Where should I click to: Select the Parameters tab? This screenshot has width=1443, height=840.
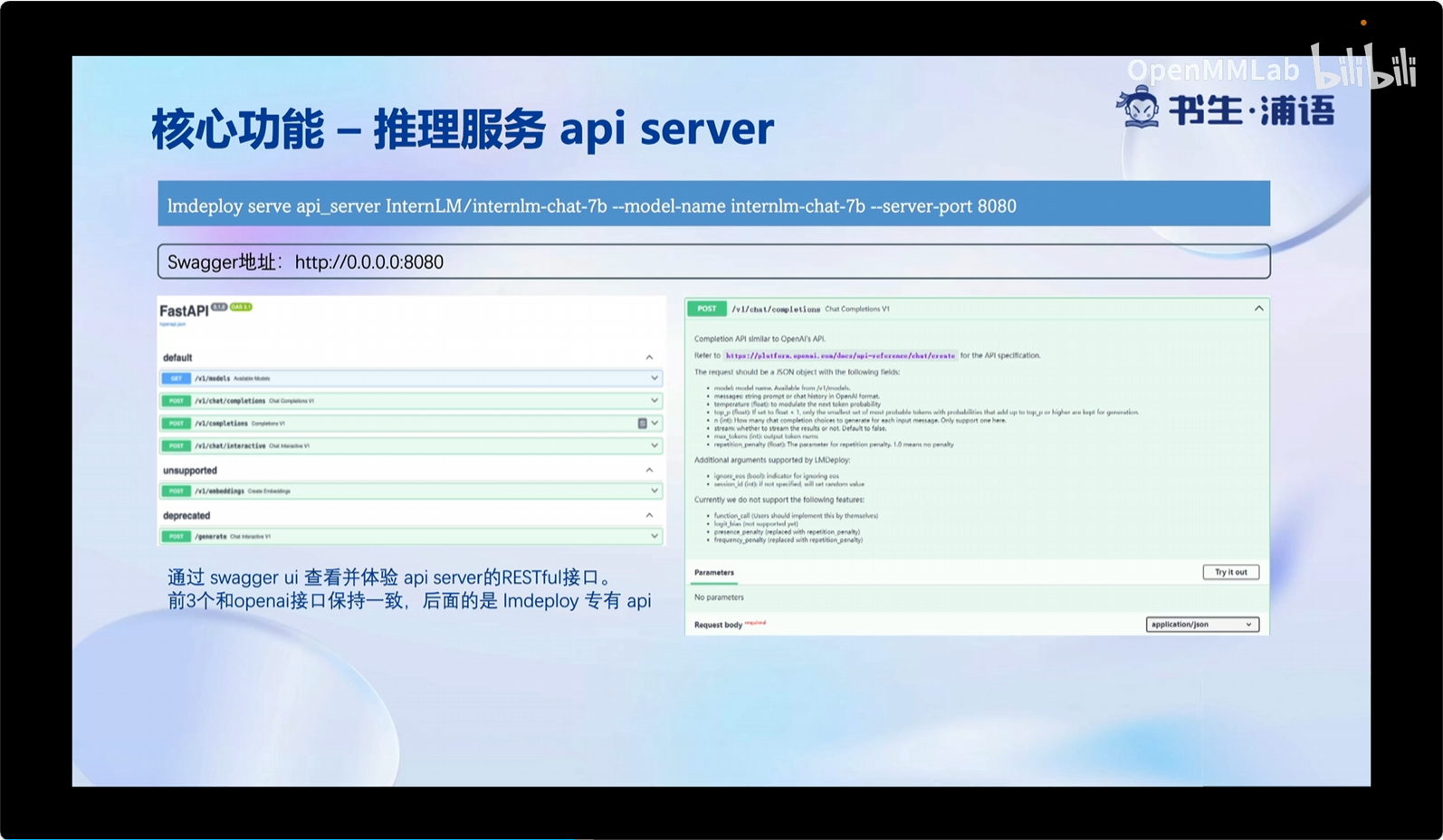click(x=714, y=573)
